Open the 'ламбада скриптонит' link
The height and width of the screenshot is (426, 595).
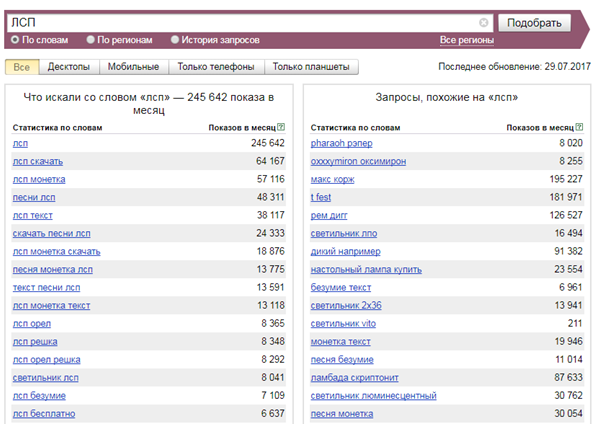(354, 378)
